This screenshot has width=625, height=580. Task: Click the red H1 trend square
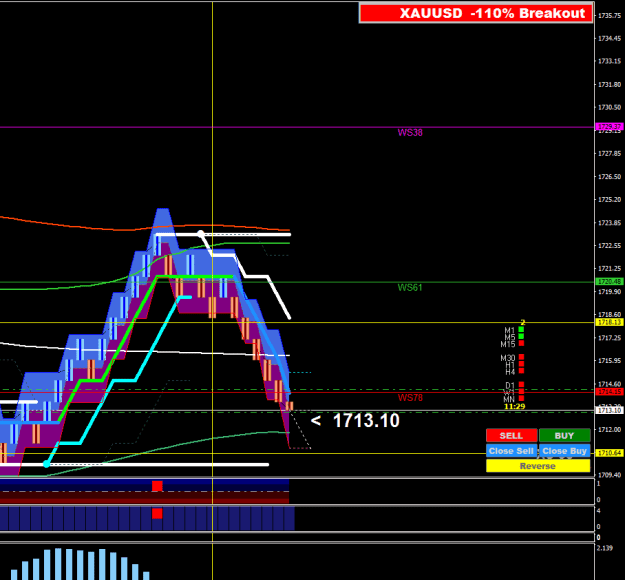click(521, 364)
